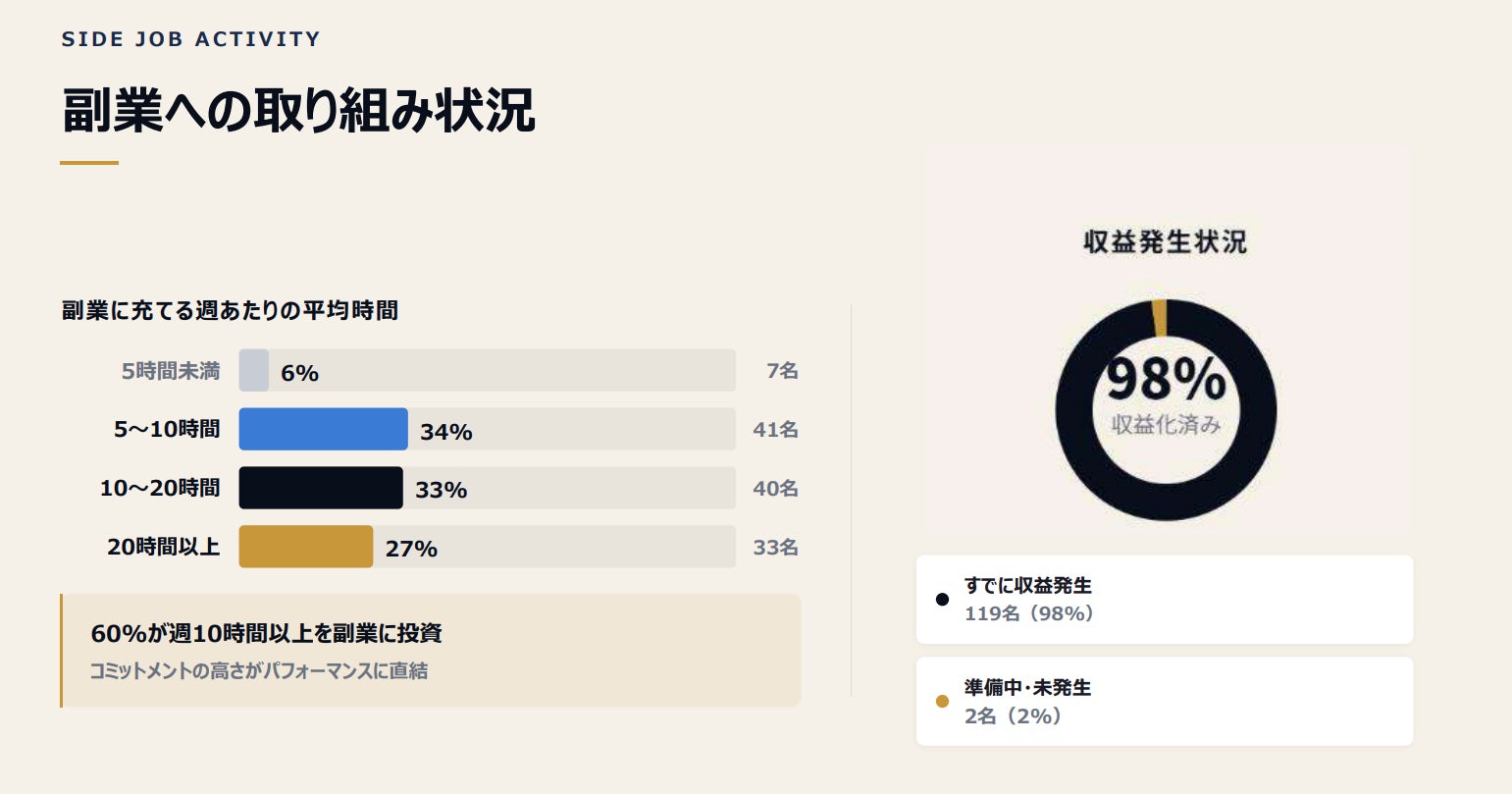The image size is (1512, 794).
Task: Click the gold segment of the donut chart
Action: coord(1160,317)
